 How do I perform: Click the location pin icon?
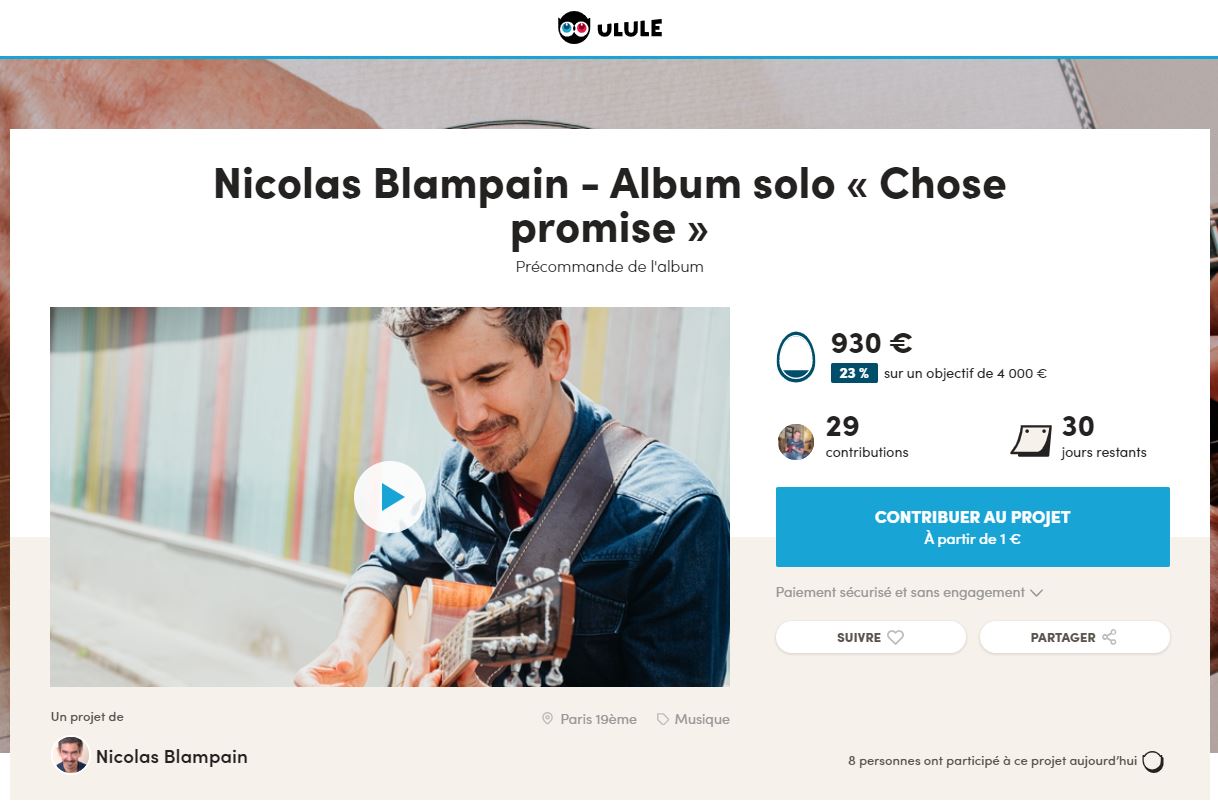point(547,719)
